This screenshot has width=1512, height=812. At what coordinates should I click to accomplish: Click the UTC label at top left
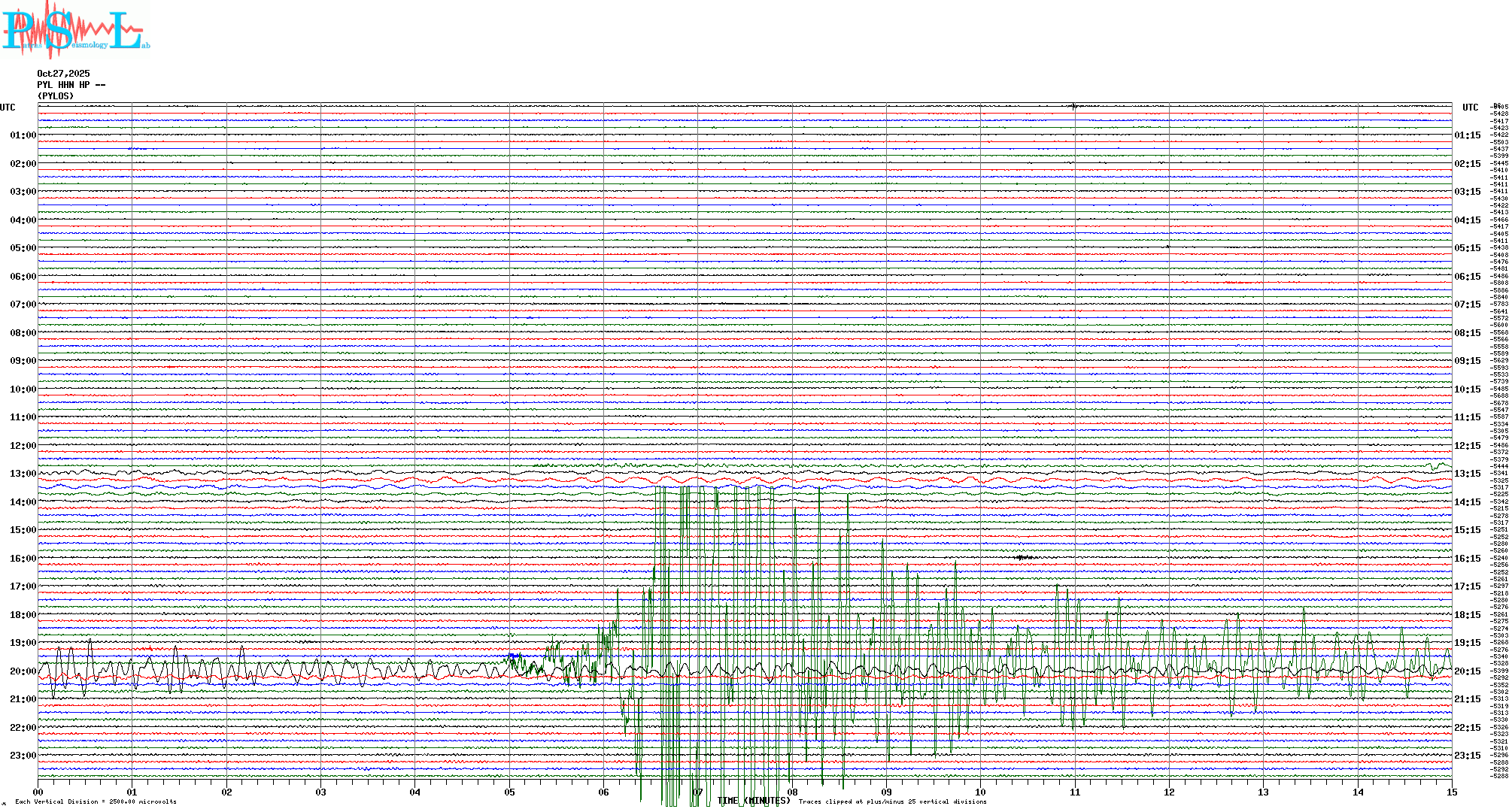coord(8,108)
